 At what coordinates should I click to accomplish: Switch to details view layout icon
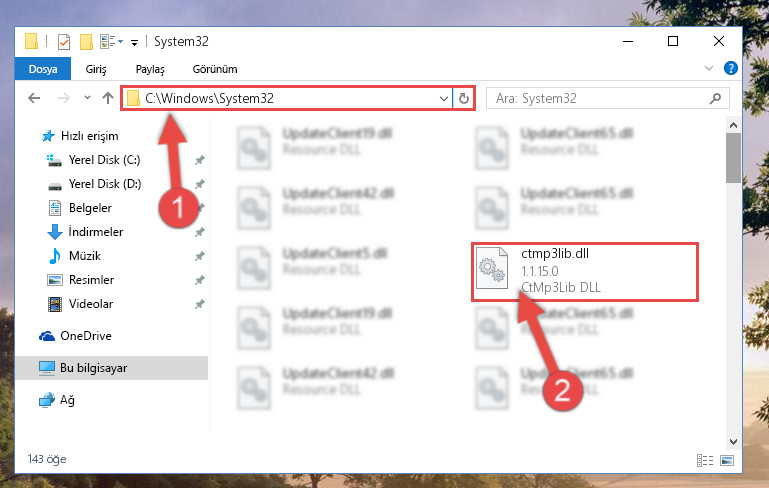705,460
